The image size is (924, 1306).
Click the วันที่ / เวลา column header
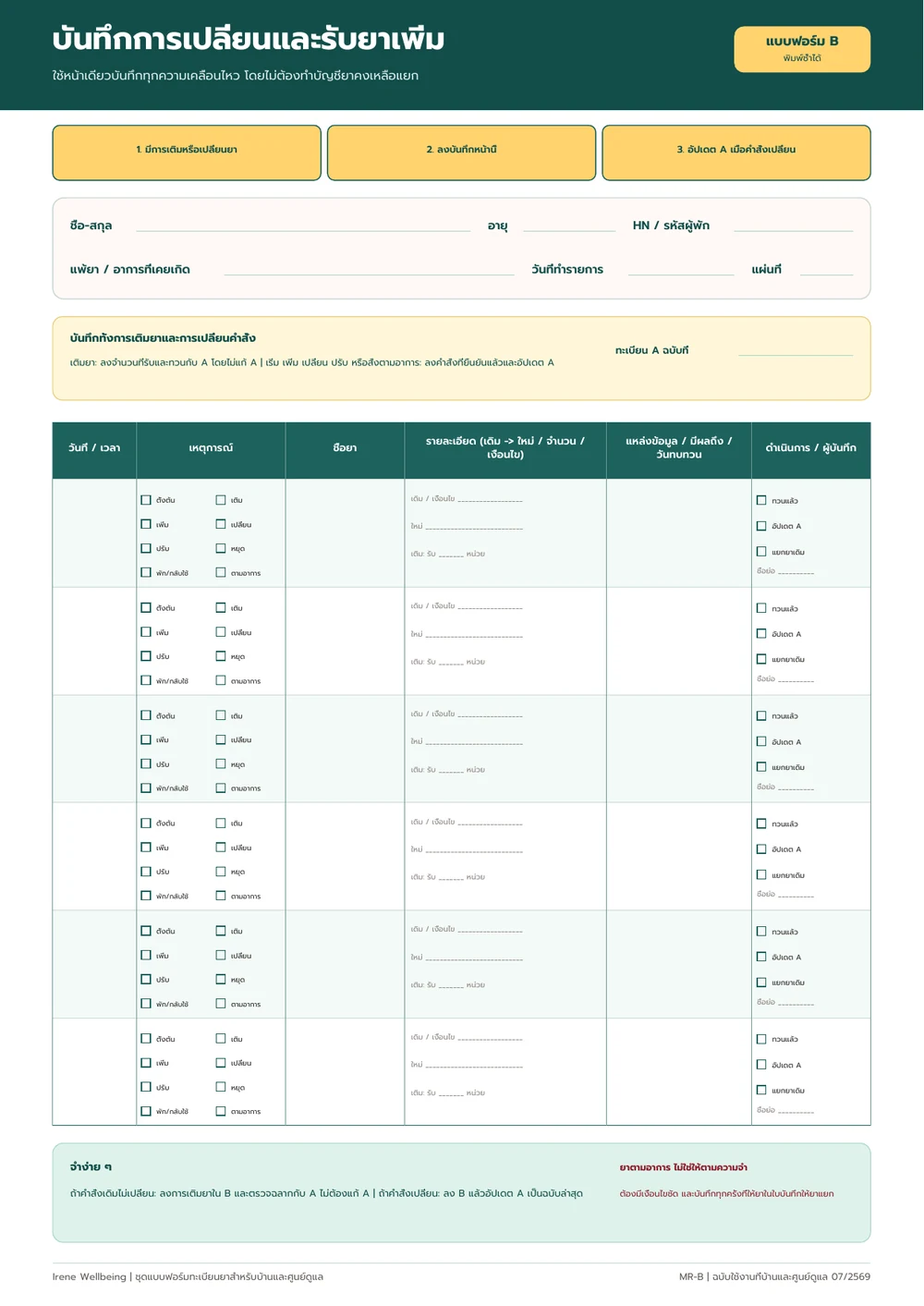click(x=94, y=448)
